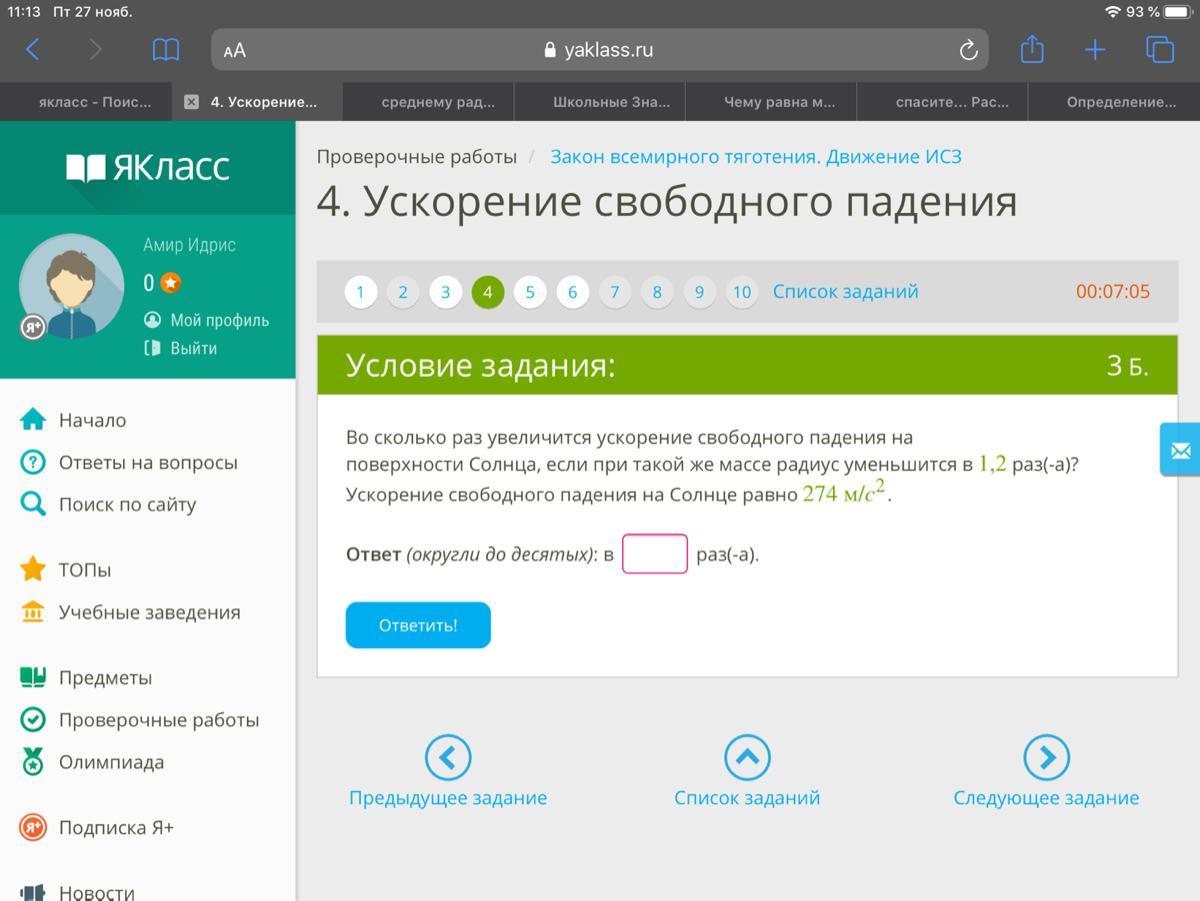Go to next task arrow icon

click(1046, 758)
